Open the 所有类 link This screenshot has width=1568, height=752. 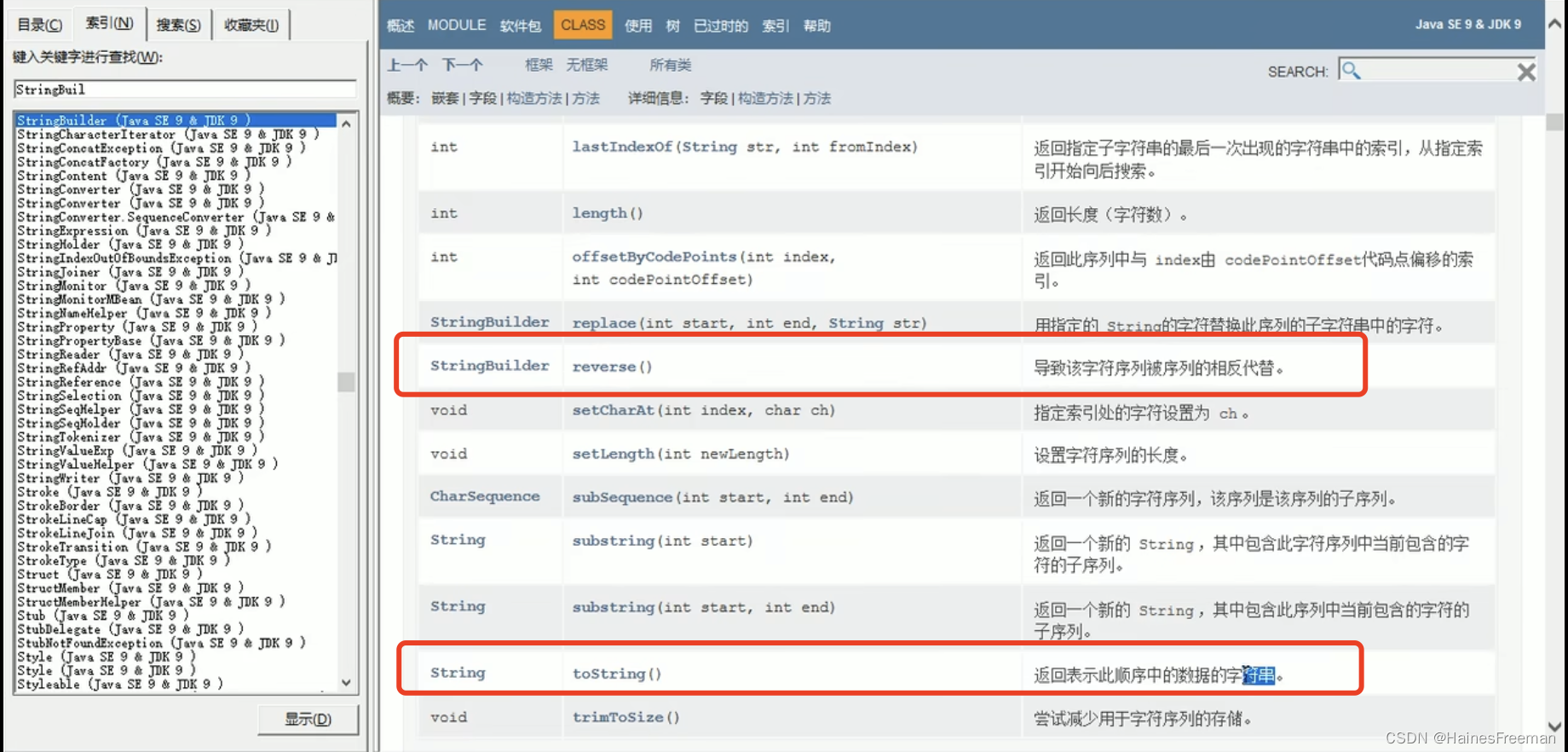point(671,65)
